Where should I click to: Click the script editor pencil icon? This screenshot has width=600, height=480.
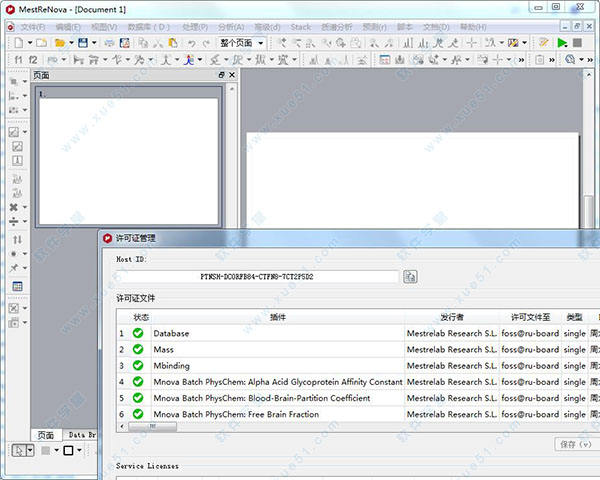(543, 43)
